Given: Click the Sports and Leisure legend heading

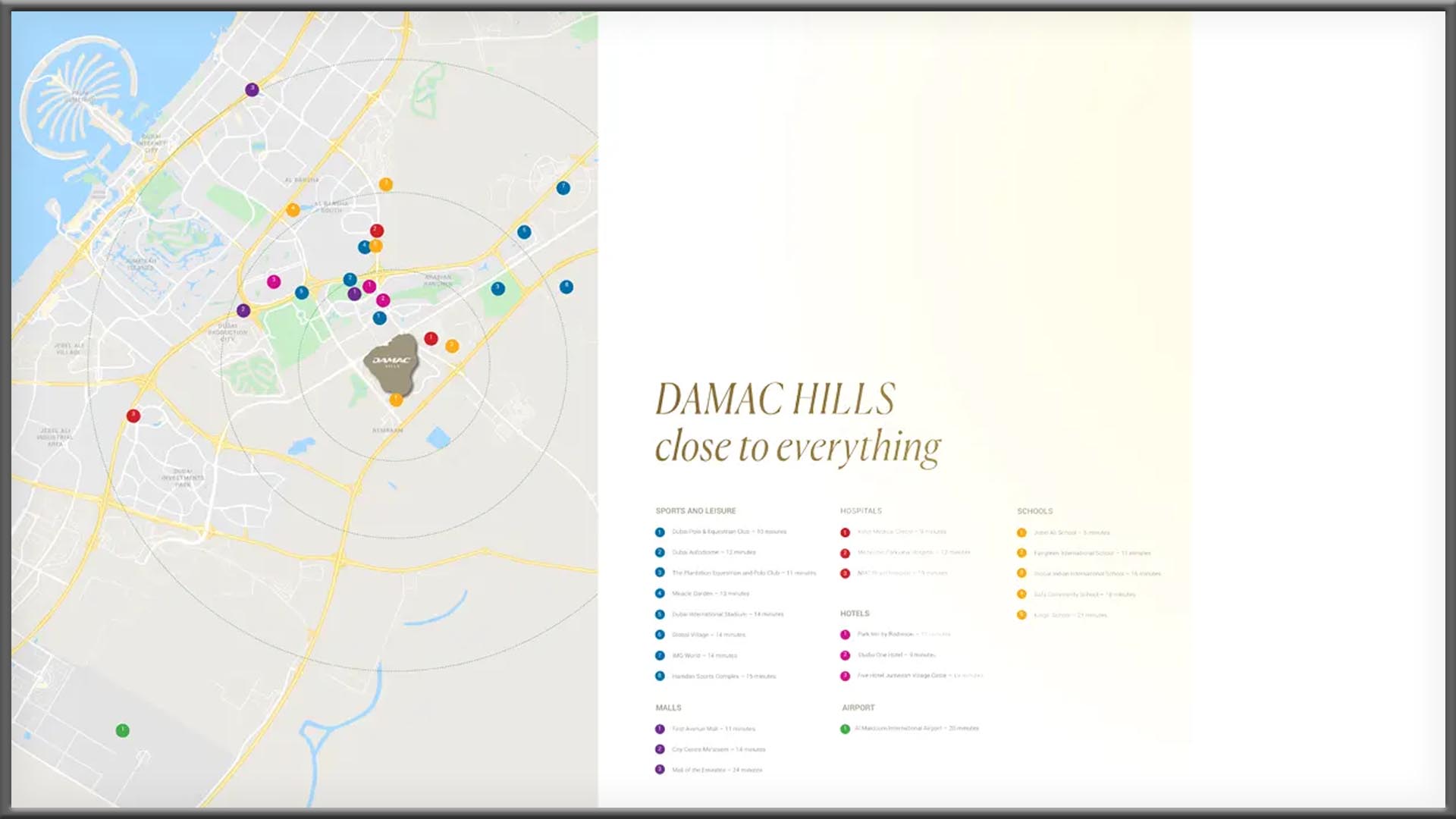Looking at the screenshot, I should click(x=695, y=511).
